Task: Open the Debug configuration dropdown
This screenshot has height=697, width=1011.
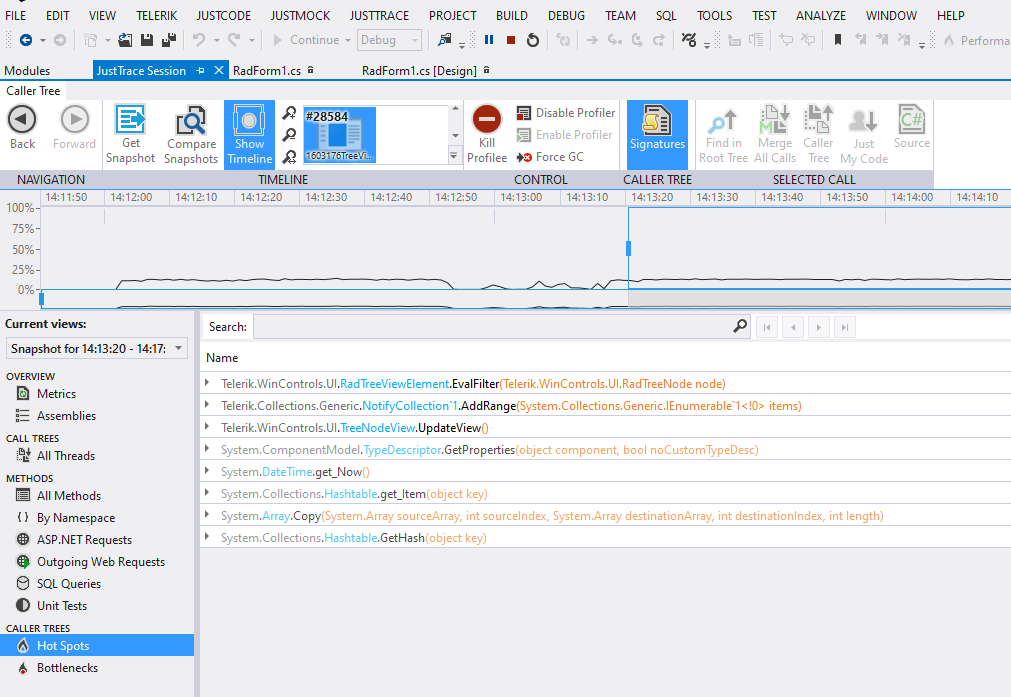Action: (389, 40)
